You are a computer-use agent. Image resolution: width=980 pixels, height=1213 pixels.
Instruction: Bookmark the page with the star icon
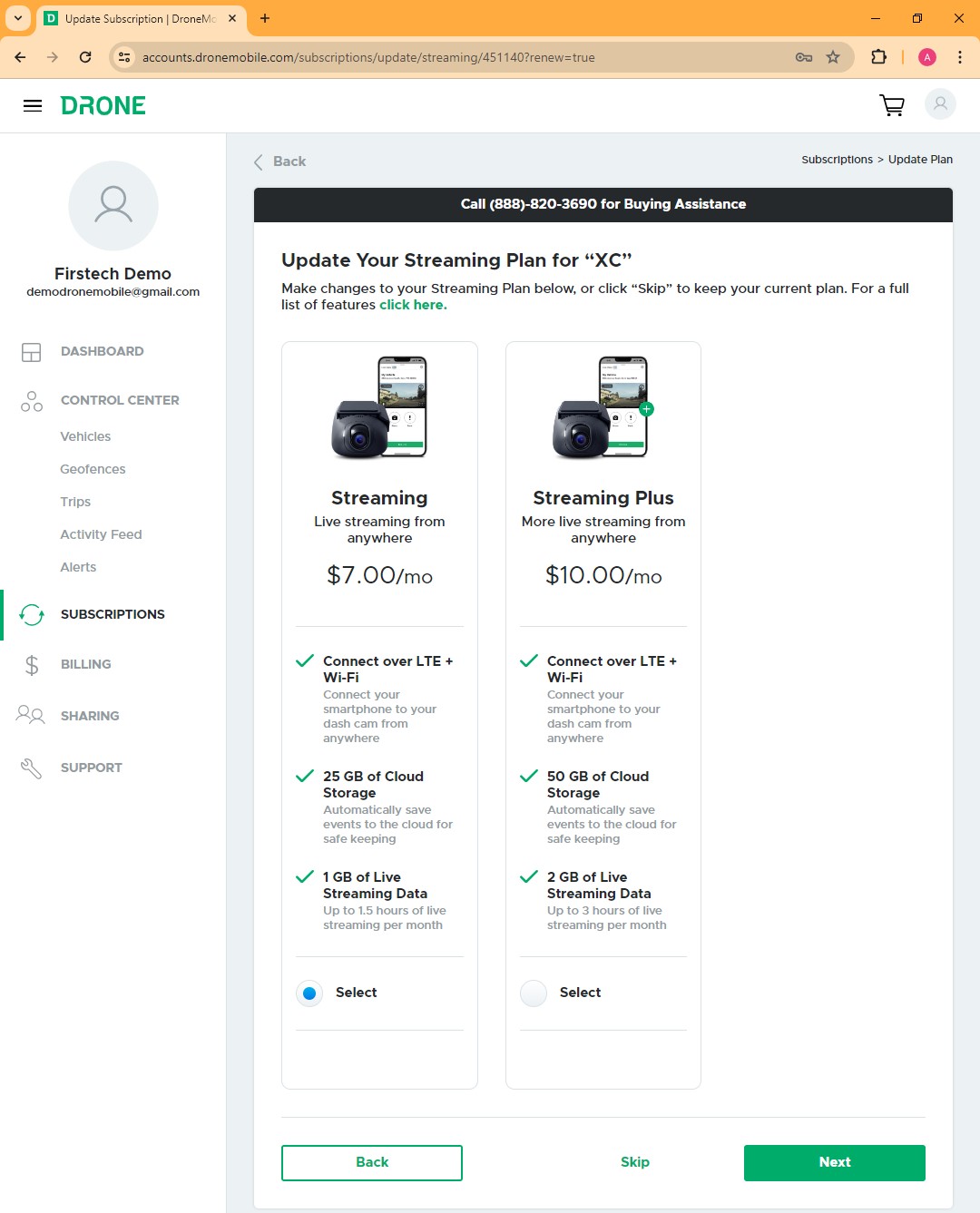(x=833, y=56)
